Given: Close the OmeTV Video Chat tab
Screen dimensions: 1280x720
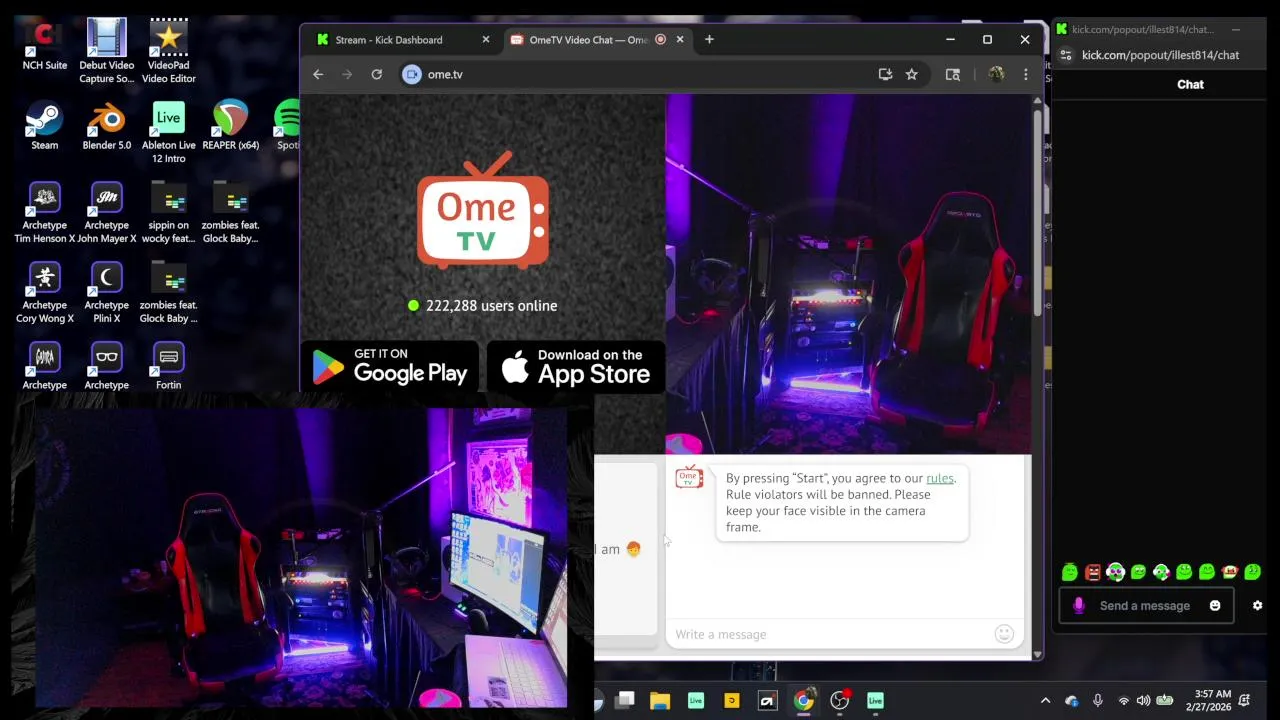Looking at the screenshot, I should point(680,40).
